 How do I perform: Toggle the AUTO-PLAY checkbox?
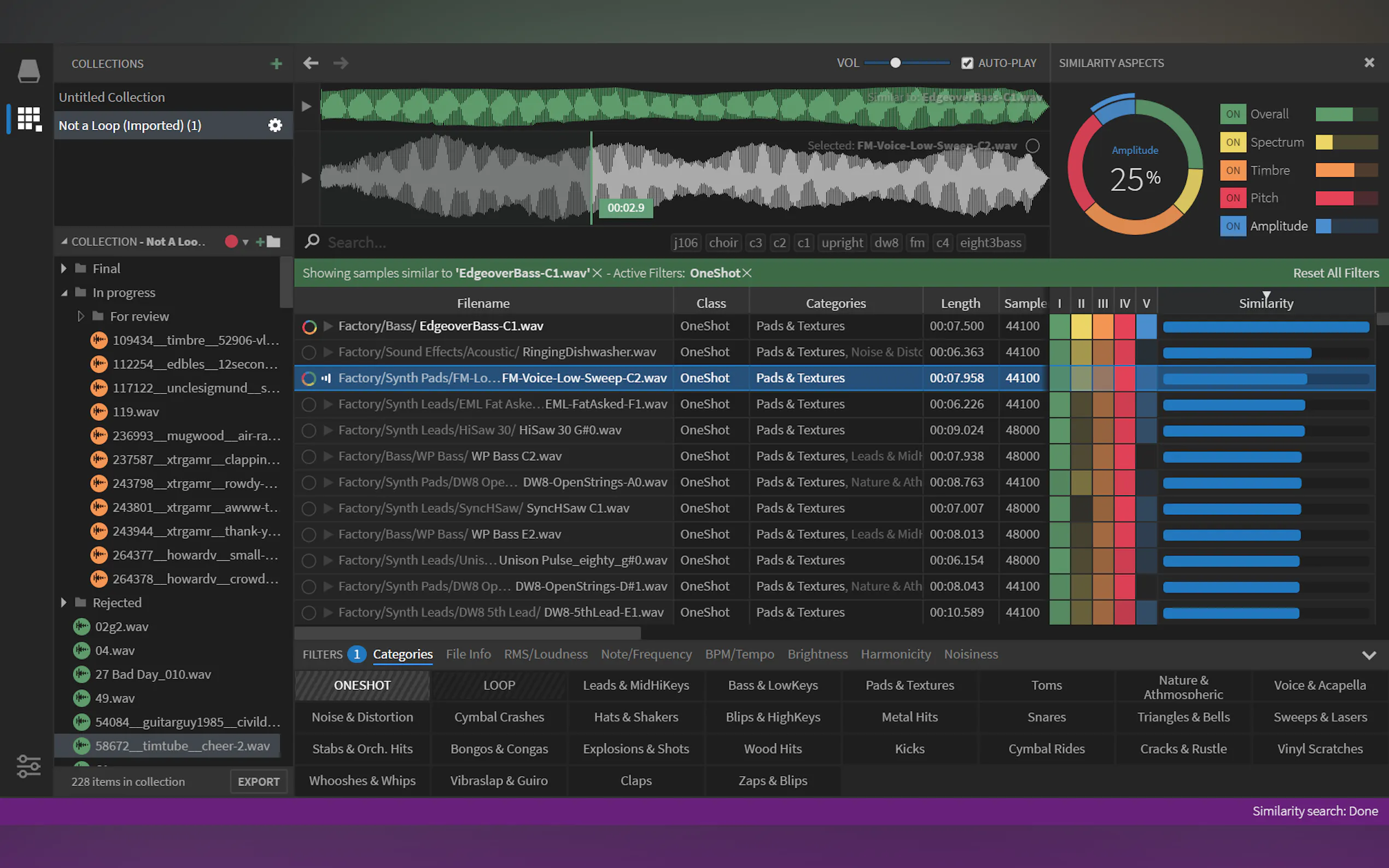click(967, 63)
